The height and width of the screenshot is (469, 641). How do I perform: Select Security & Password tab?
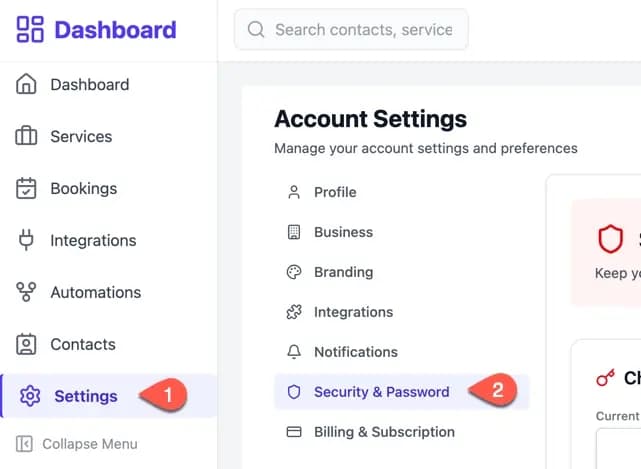click(402, 392)
